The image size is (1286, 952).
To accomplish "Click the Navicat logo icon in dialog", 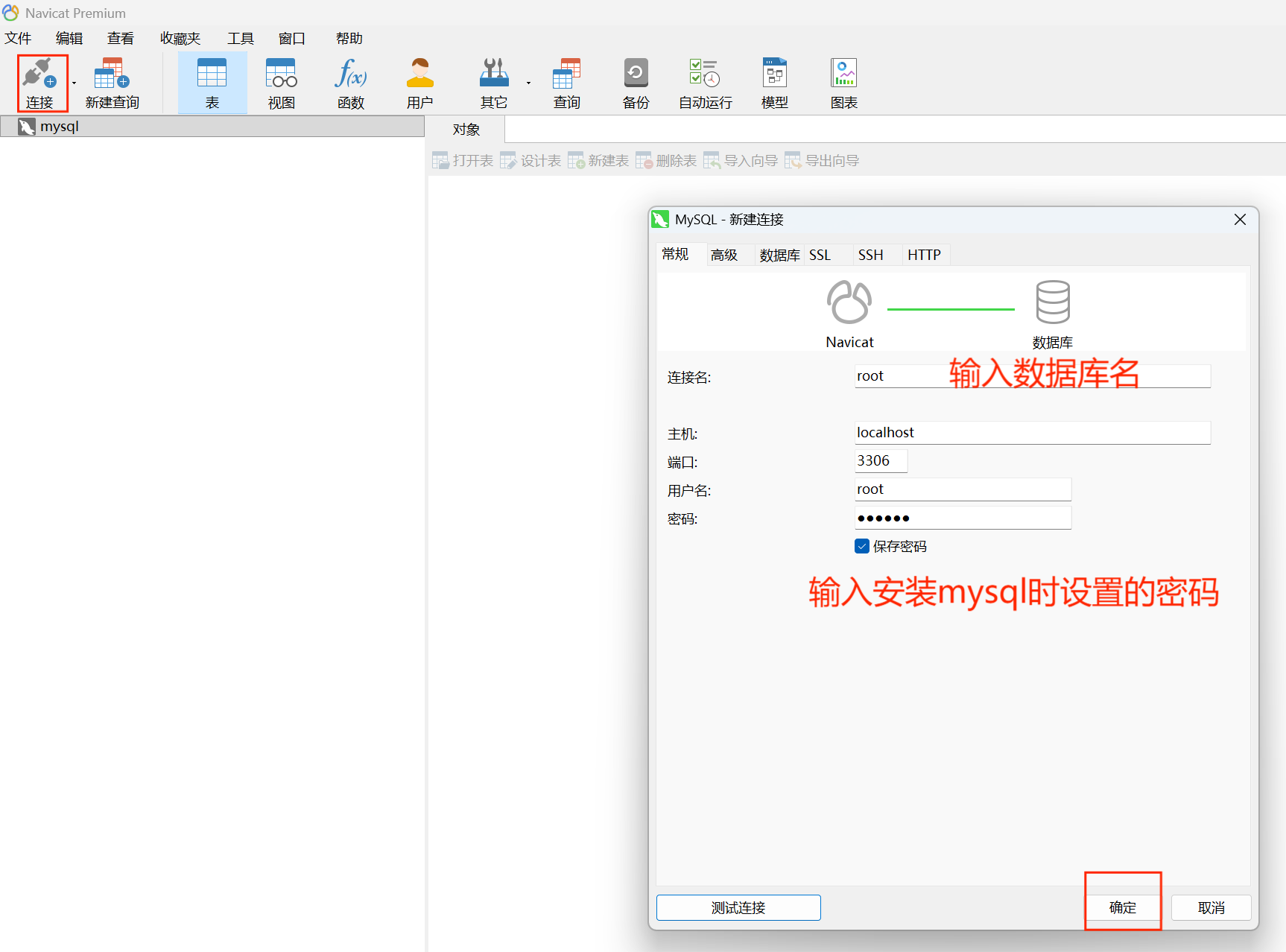I will [849, 302].
